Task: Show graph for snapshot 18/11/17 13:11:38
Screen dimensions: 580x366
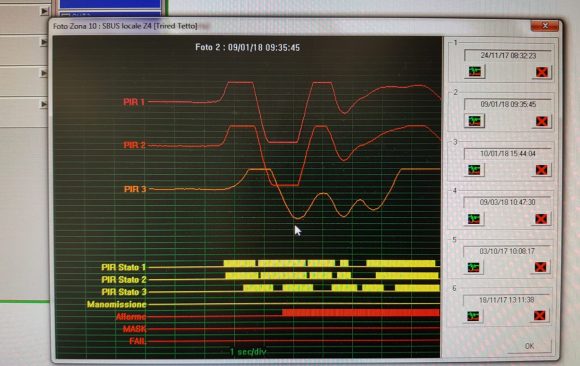Action: (473, 316)
